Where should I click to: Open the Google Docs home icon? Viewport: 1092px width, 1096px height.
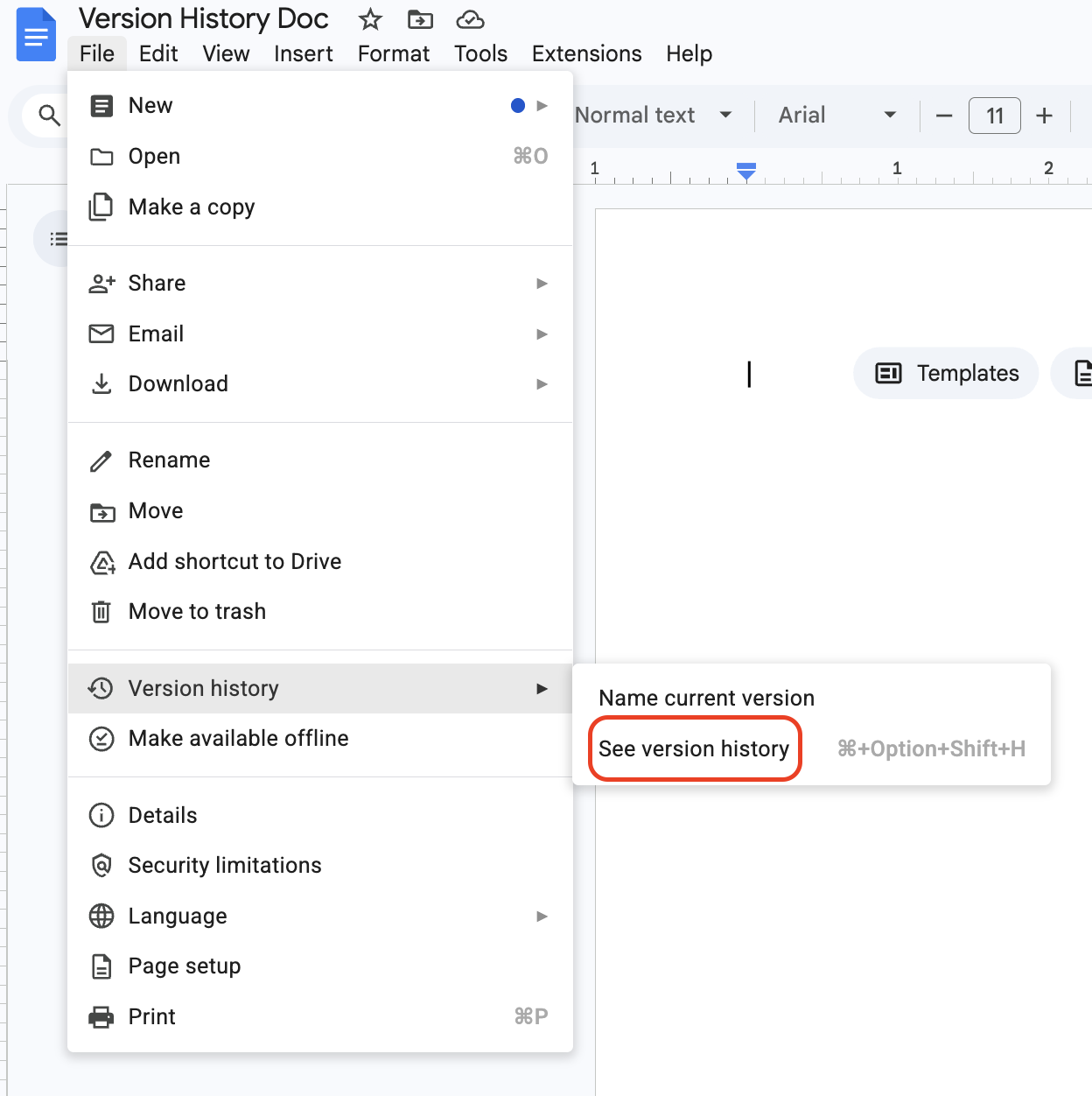(36, 35)
